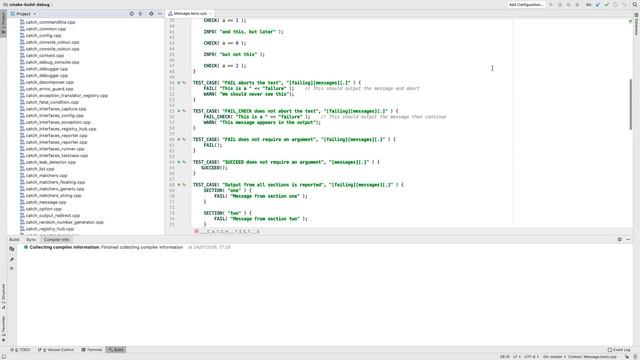Open the Terminal tool window

click(92, 350)
